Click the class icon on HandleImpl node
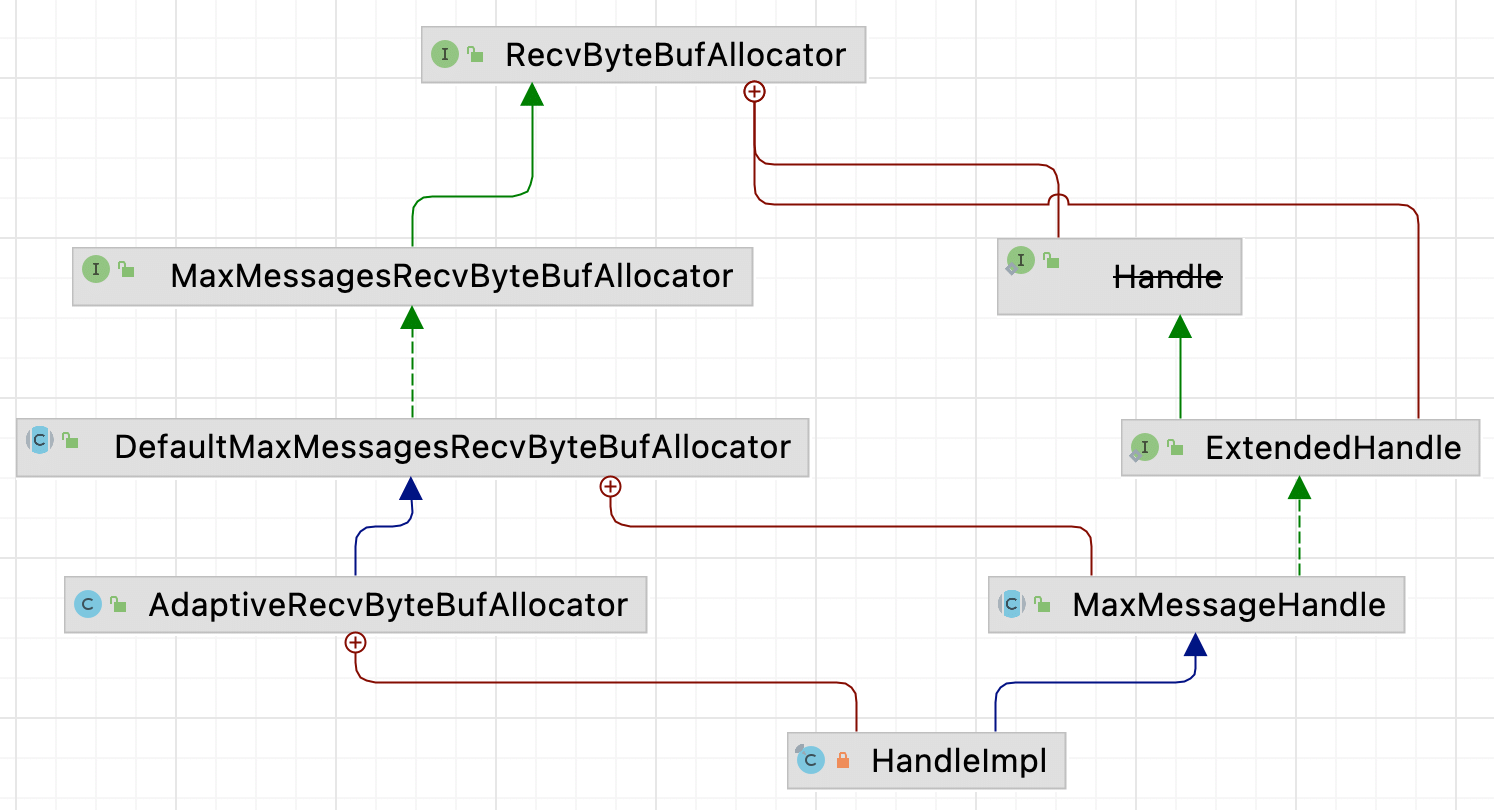The image size is (1494, 810). click(810, 760)
